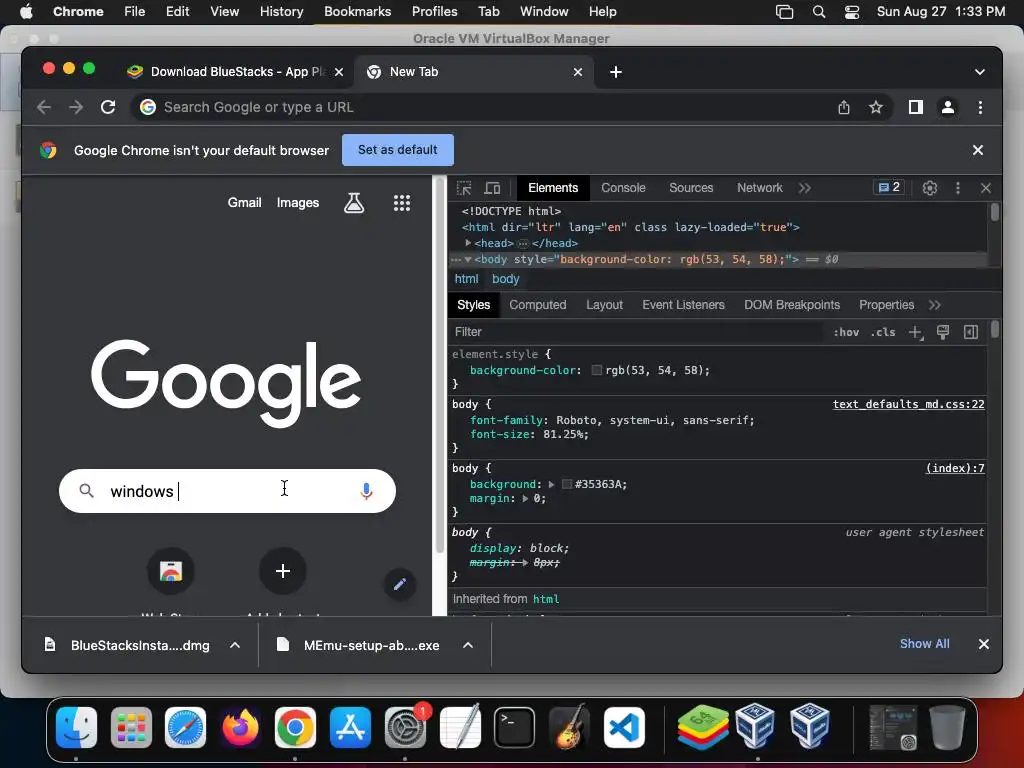Click the customize Chrome pencil icon
The image size is (1024, 768).
tap(400, 584)
